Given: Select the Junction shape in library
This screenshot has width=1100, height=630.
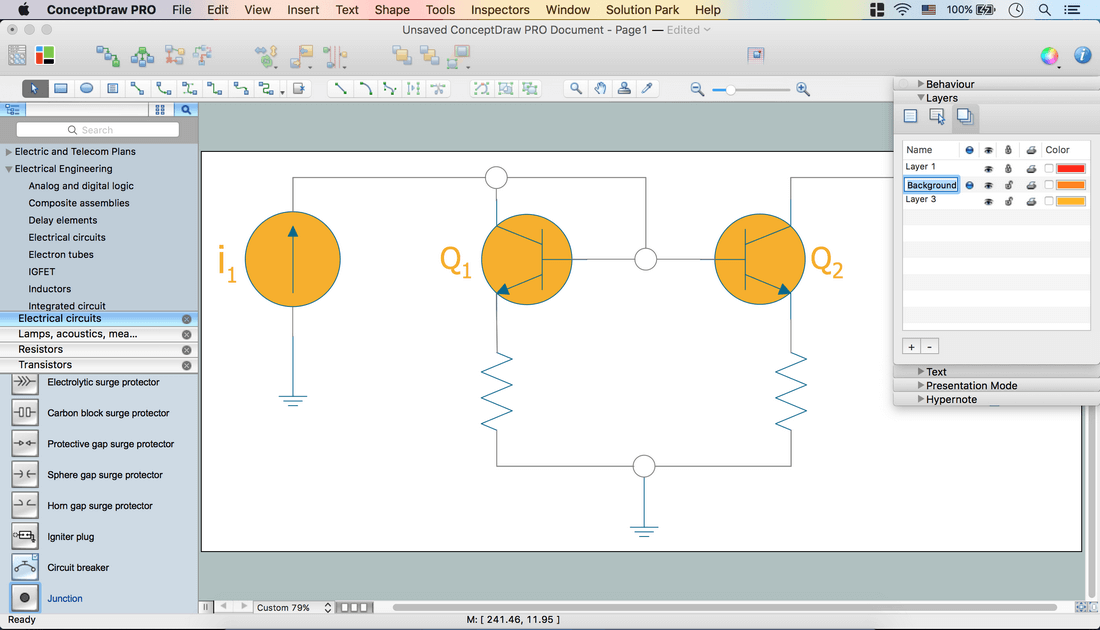Looking at the screenshot, I should tap(25, 598).
